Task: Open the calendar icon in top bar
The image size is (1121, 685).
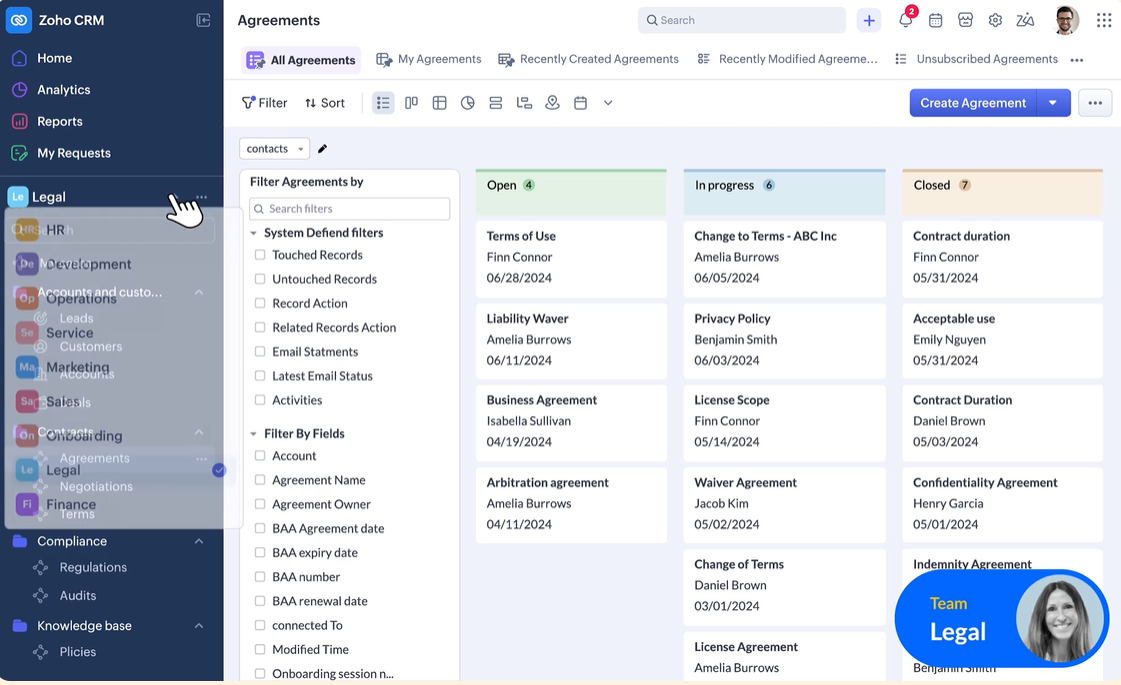Action: click(935, 20)
